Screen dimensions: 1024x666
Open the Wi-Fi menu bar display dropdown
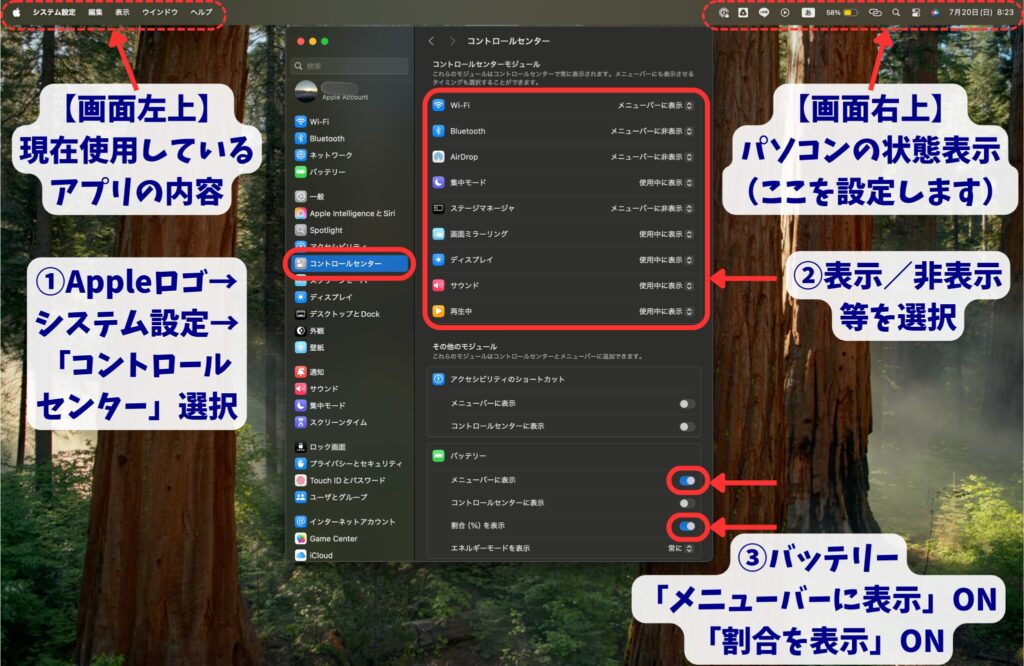pyautogui.click(x=654, y=105)
